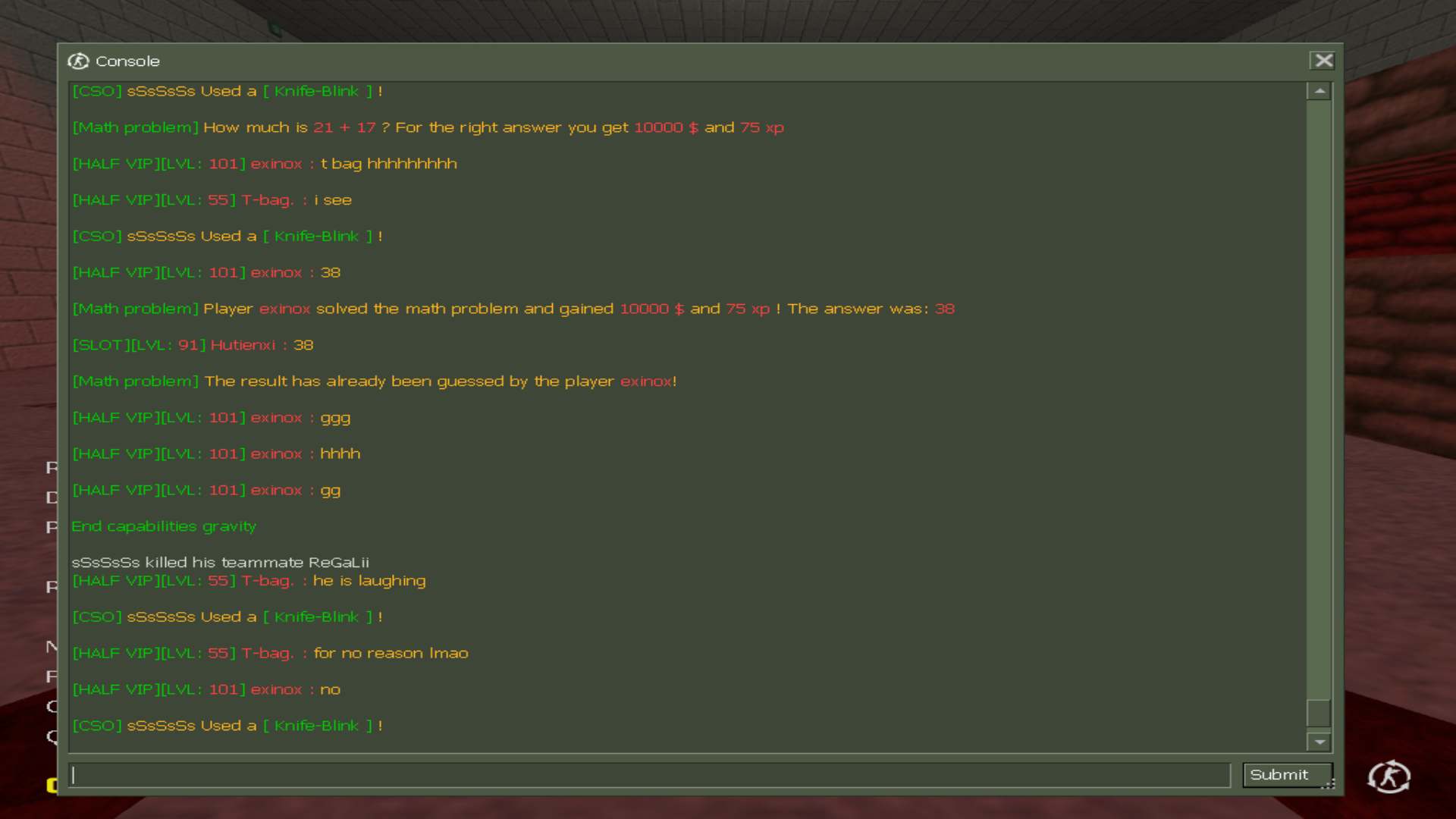Click the console scrollbar thumb
Viewport: 1456px width, 819px height.
(x=1319, y=713)
